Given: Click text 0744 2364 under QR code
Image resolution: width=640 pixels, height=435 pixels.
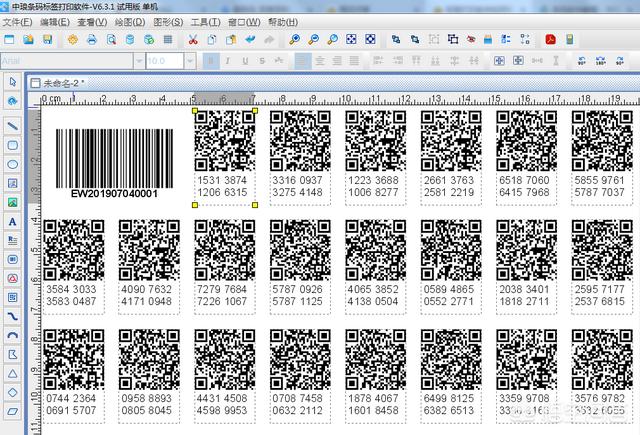Looking at the screenshot, I should pyautogui.click(x=71, y=398).
